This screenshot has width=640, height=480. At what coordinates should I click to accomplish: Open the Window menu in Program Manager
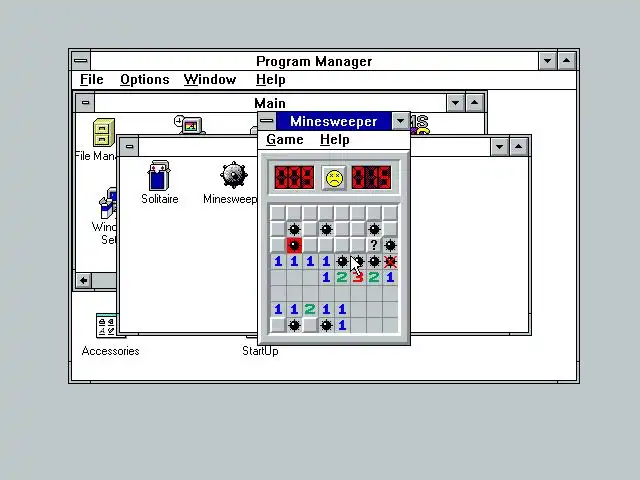[x=210, y=79]
